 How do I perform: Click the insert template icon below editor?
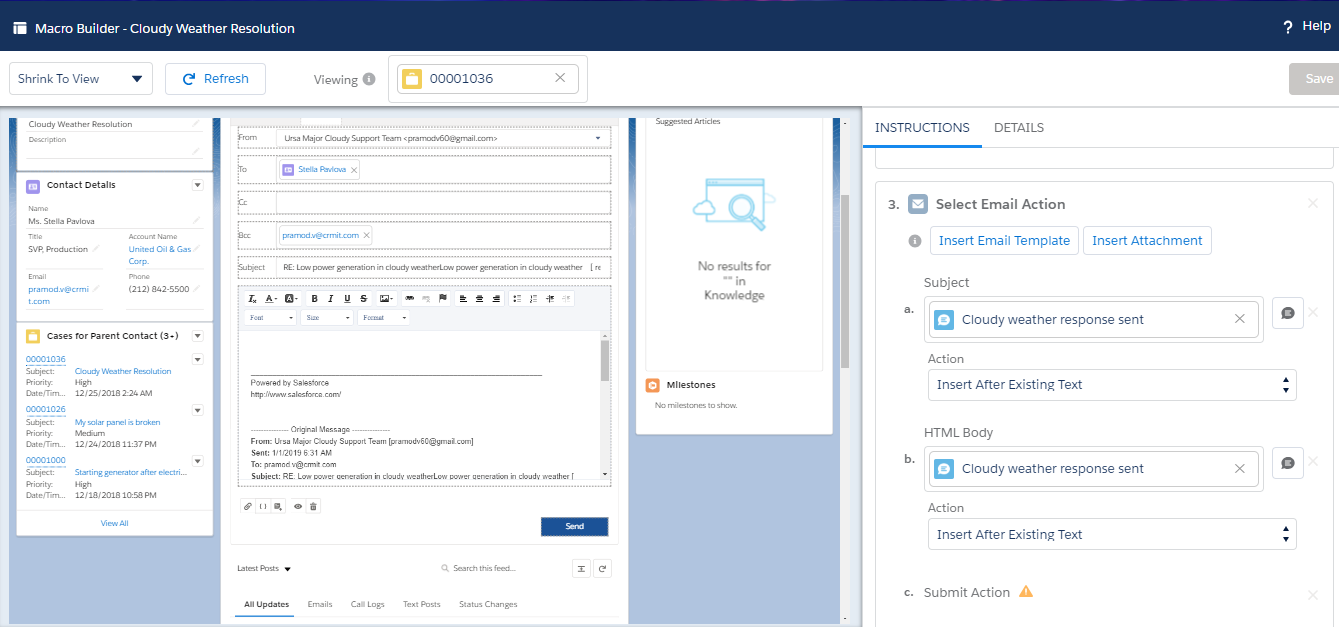(278, 506)
